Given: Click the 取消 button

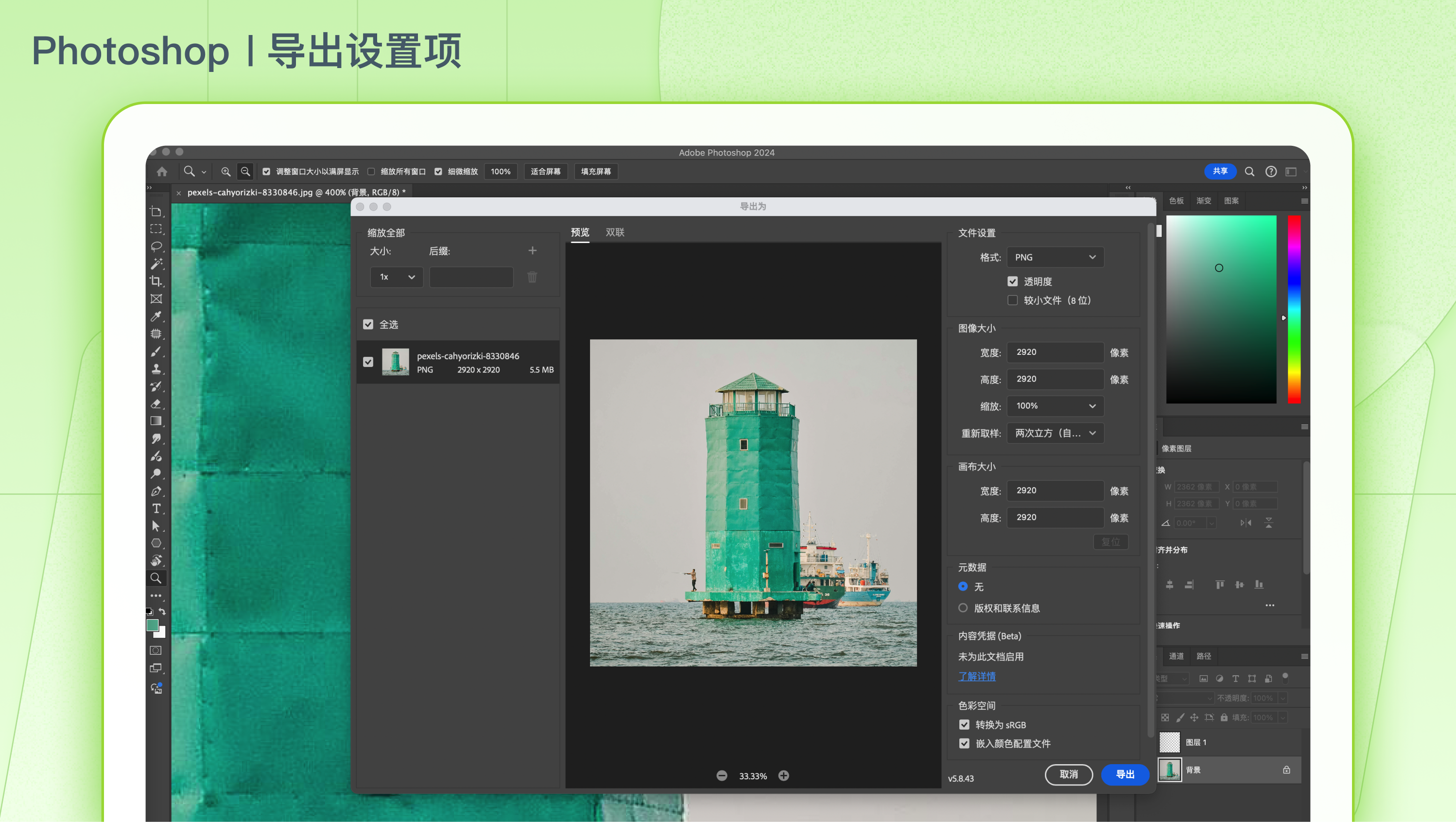Looking at the screenshot, I should click(1069, 774).
